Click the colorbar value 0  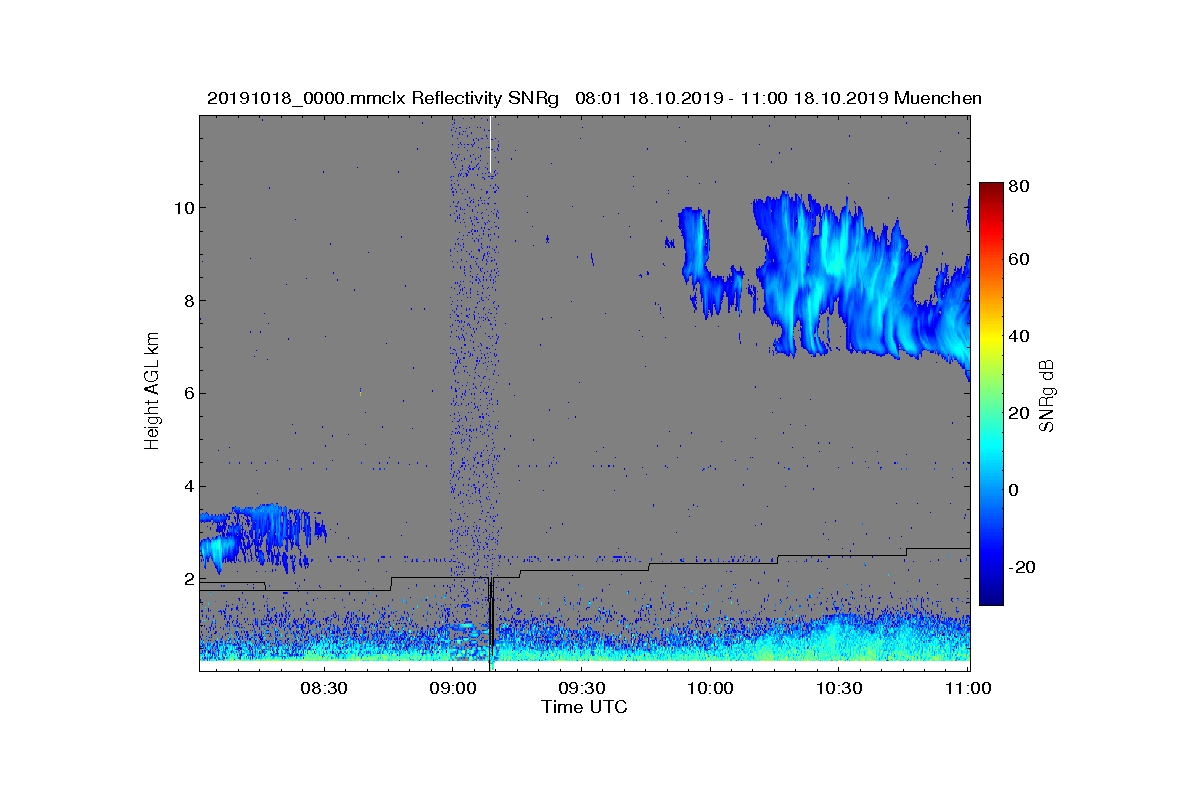(1016, 490)
